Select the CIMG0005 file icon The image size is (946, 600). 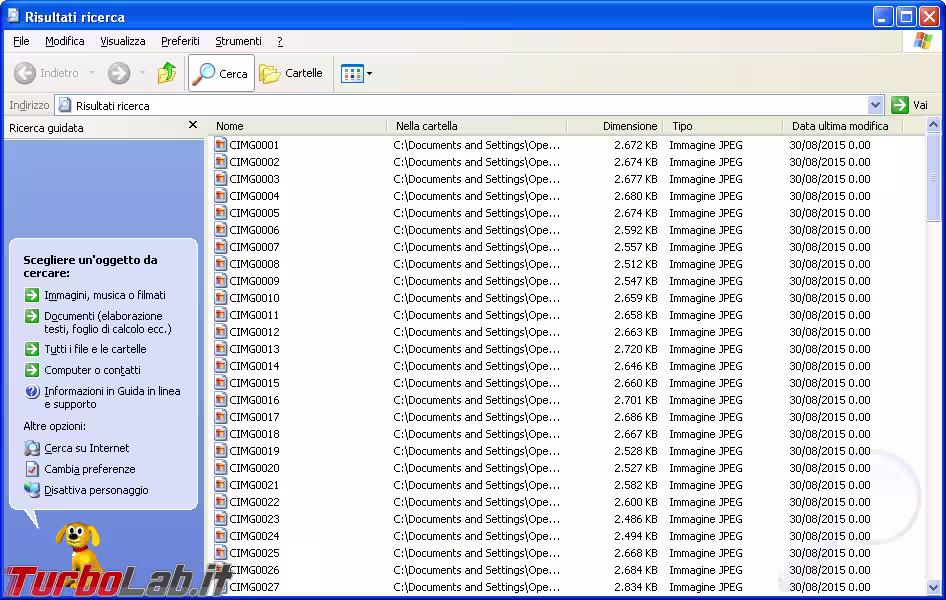point(221,212)
